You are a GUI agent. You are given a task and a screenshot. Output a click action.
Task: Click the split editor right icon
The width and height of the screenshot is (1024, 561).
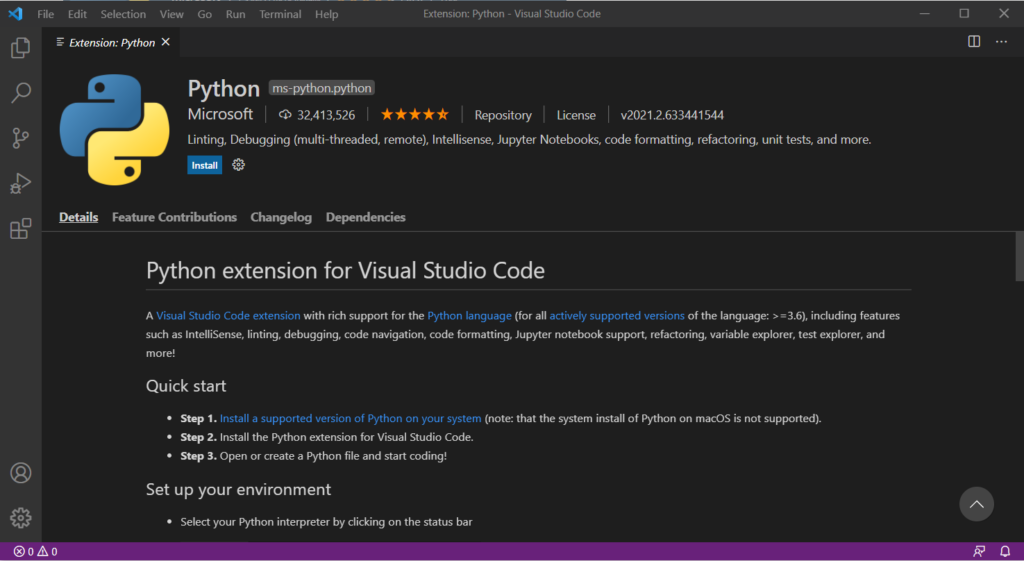click(974, 42)
